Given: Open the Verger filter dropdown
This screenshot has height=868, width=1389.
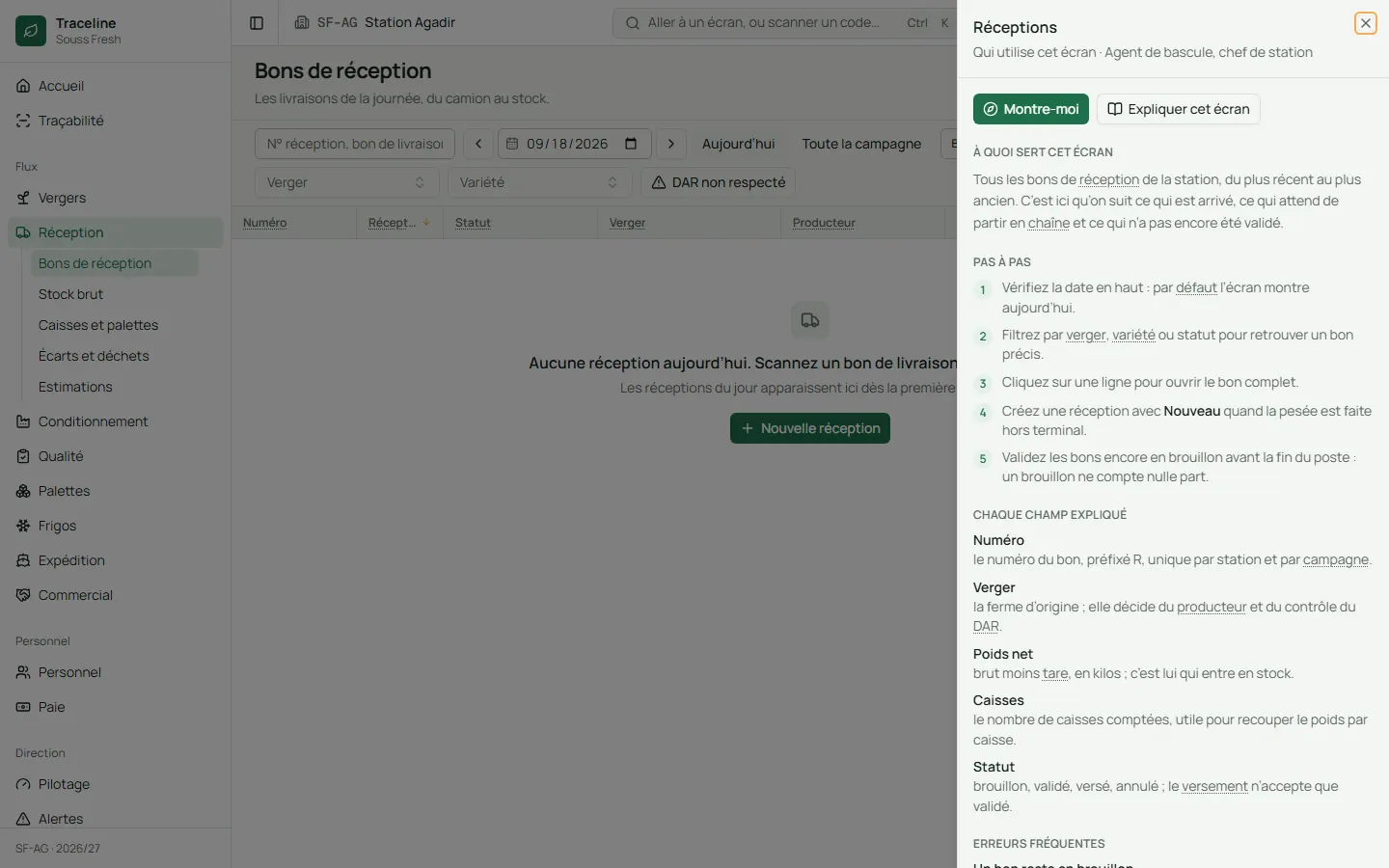Looking at the screenshot, I should (x=347, y=182).
